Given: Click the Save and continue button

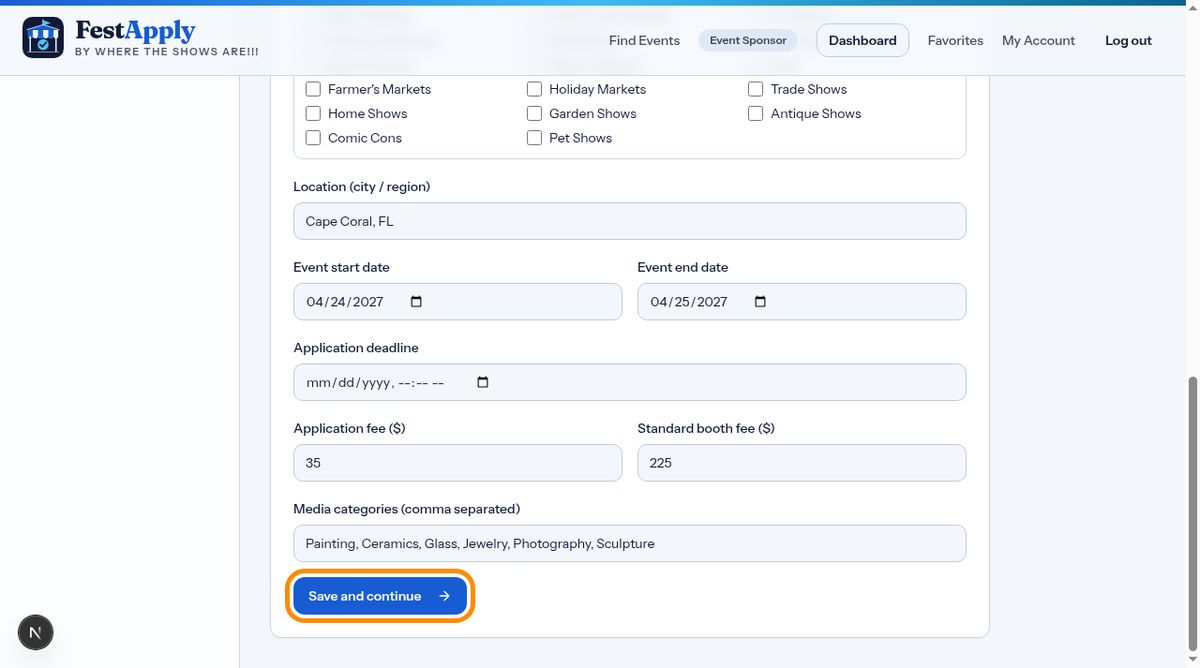Looking at the screenshot, I should coord(380,596).
